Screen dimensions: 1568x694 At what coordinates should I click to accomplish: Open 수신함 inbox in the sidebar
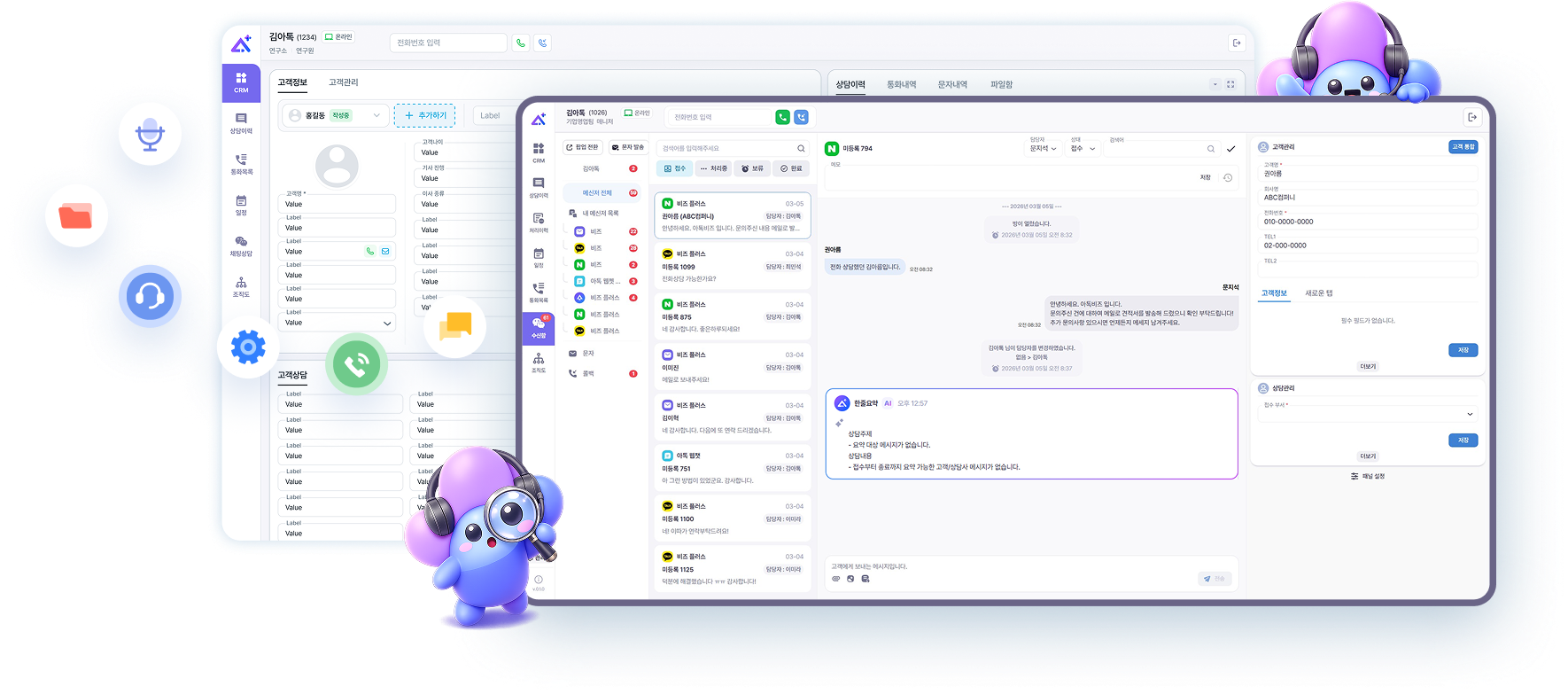[x=539, y=328]
